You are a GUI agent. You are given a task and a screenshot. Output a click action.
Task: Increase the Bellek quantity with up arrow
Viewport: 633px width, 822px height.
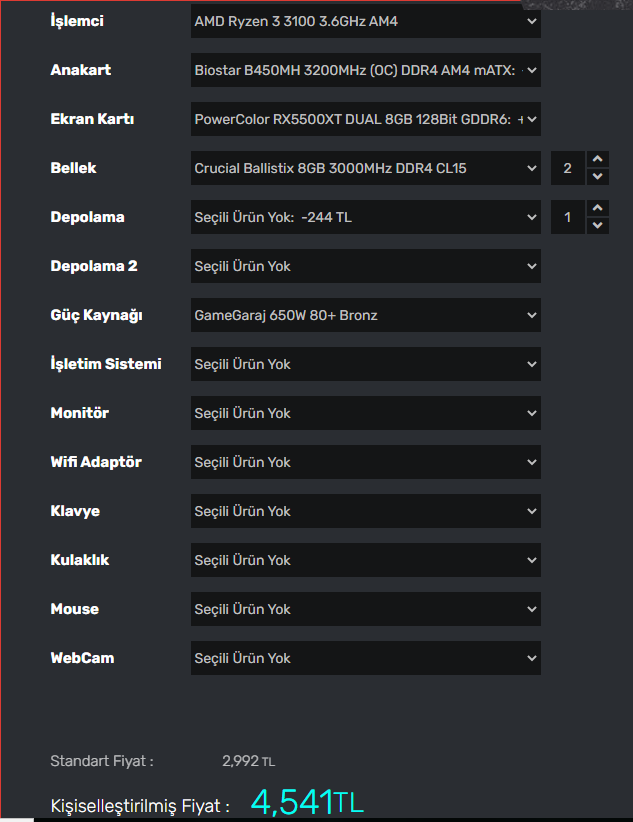coord(597,160)
